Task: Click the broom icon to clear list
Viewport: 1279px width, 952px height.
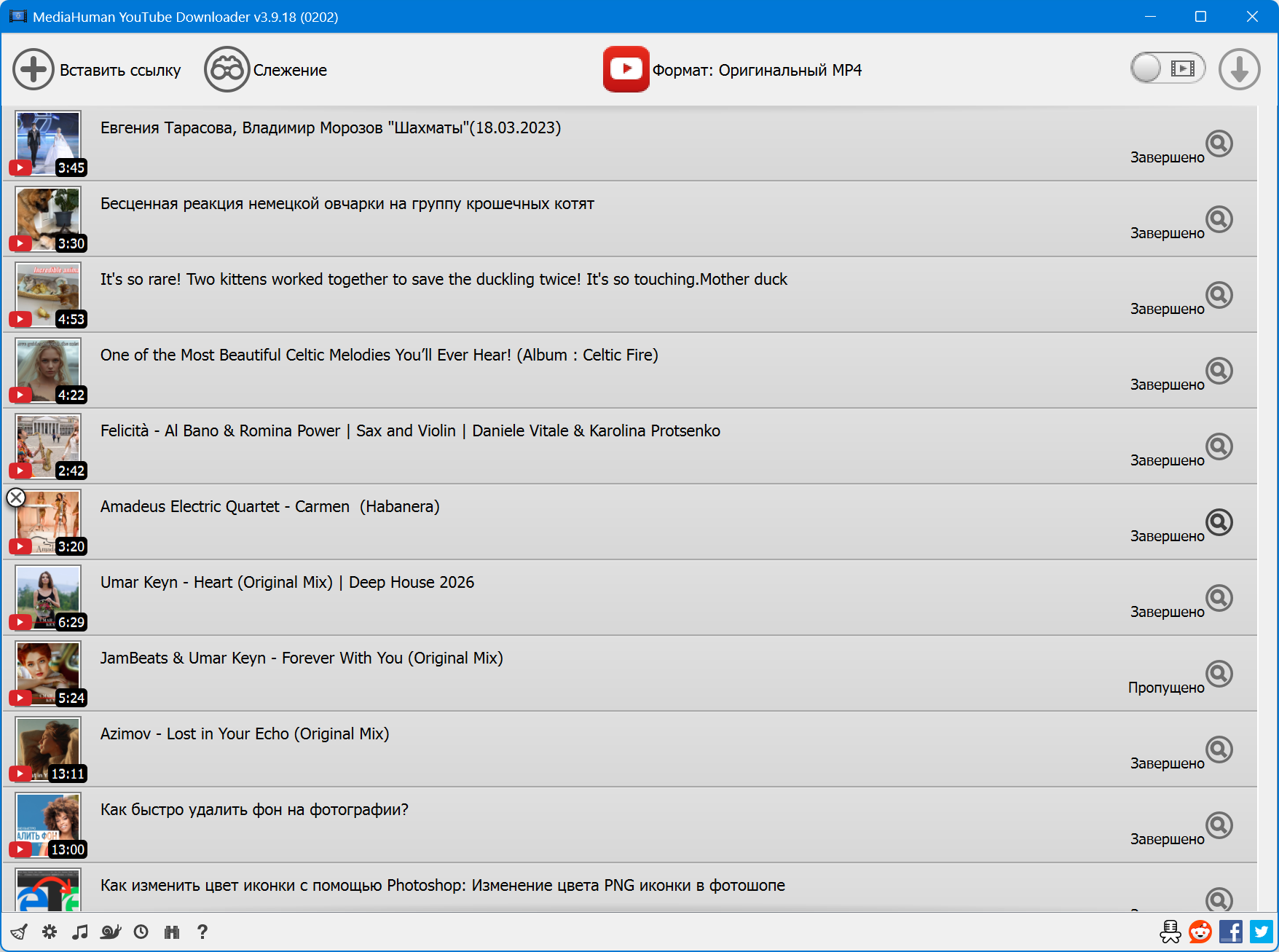Action: click(x=19, y=932)
